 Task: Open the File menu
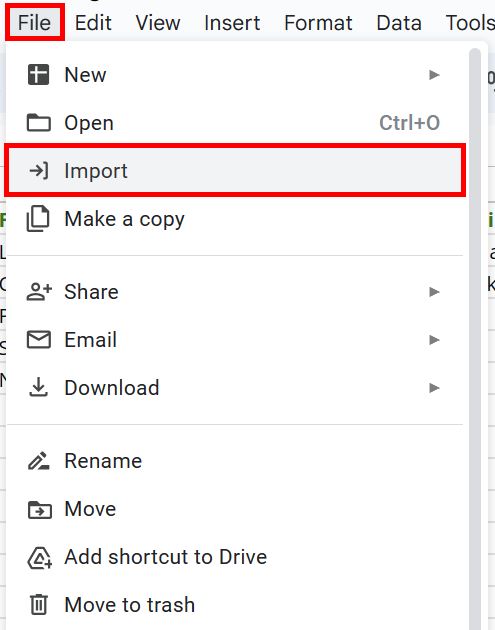click(x=35, y=22)
